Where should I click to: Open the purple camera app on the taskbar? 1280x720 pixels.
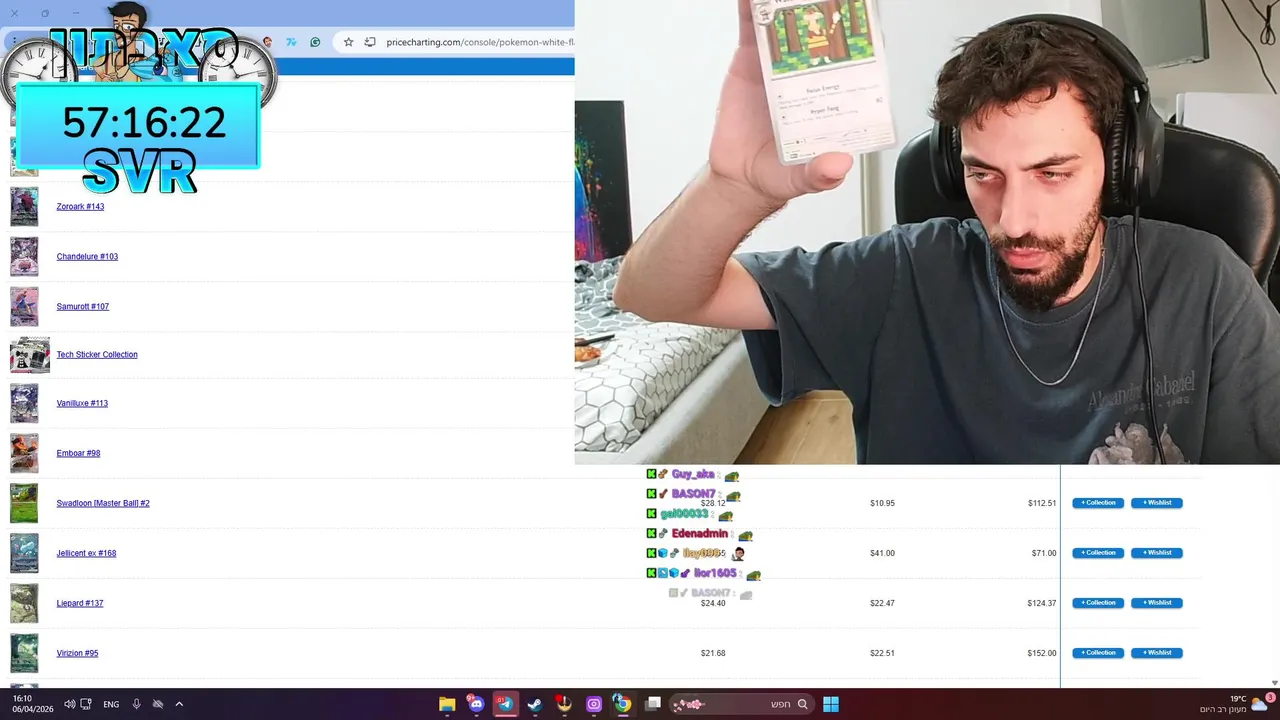tap(594, 704)
